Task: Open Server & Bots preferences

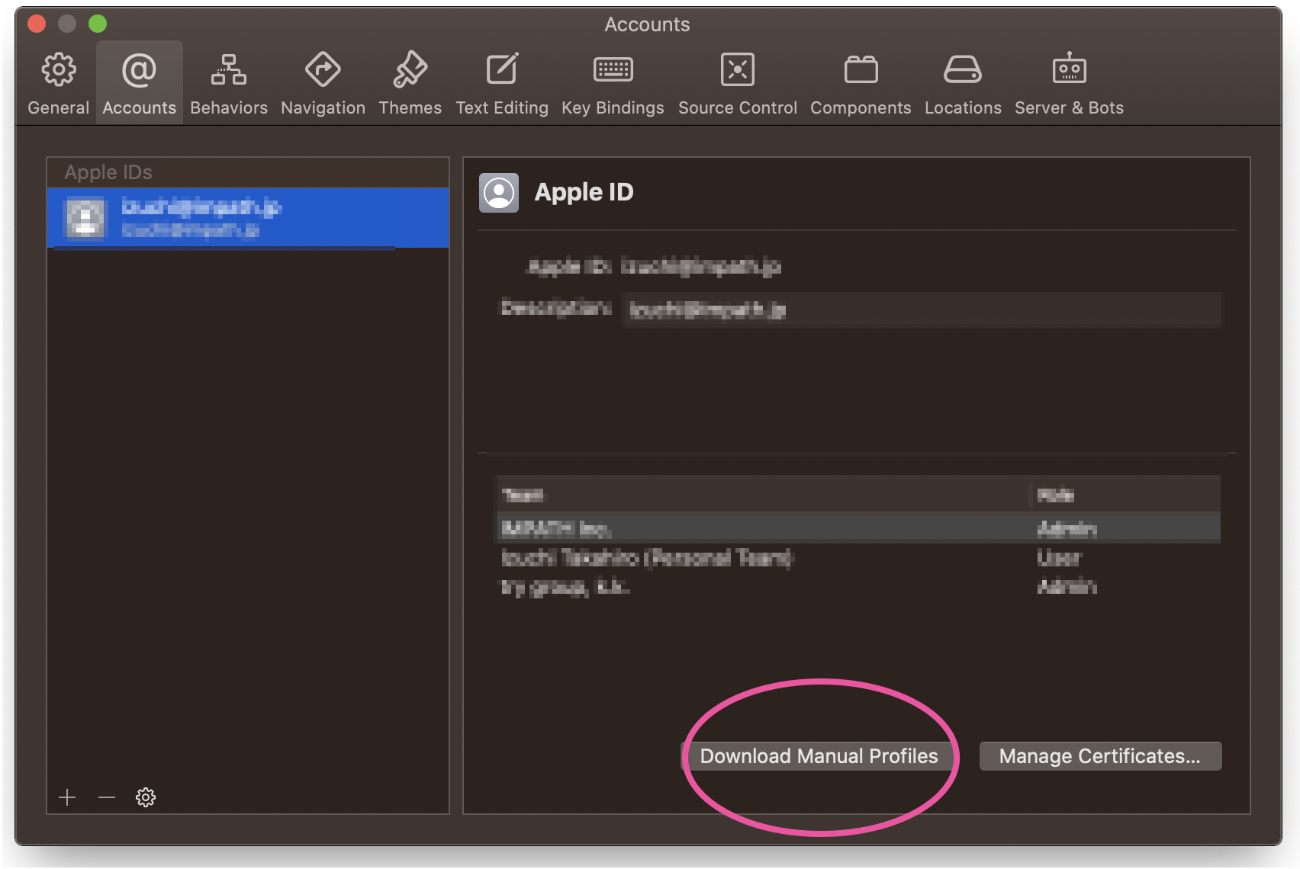Action: click(1069, 84)
